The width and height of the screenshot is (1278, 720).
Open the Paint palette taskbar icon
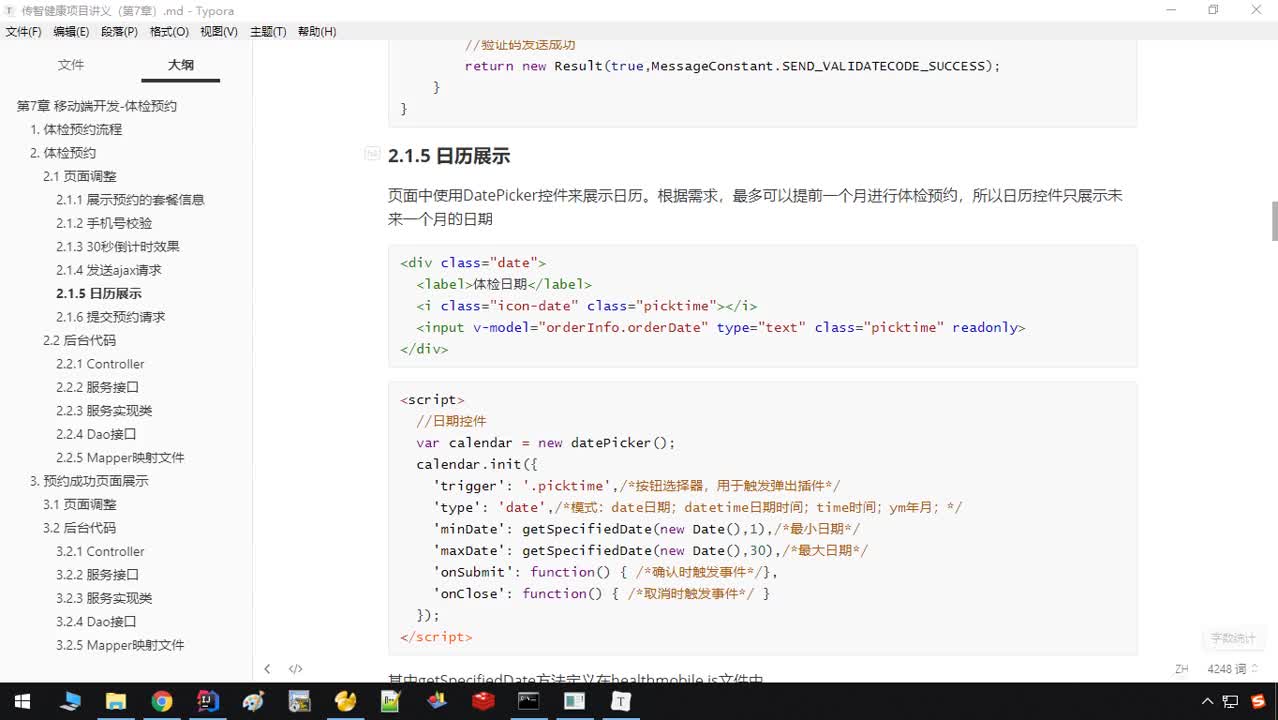254,701
